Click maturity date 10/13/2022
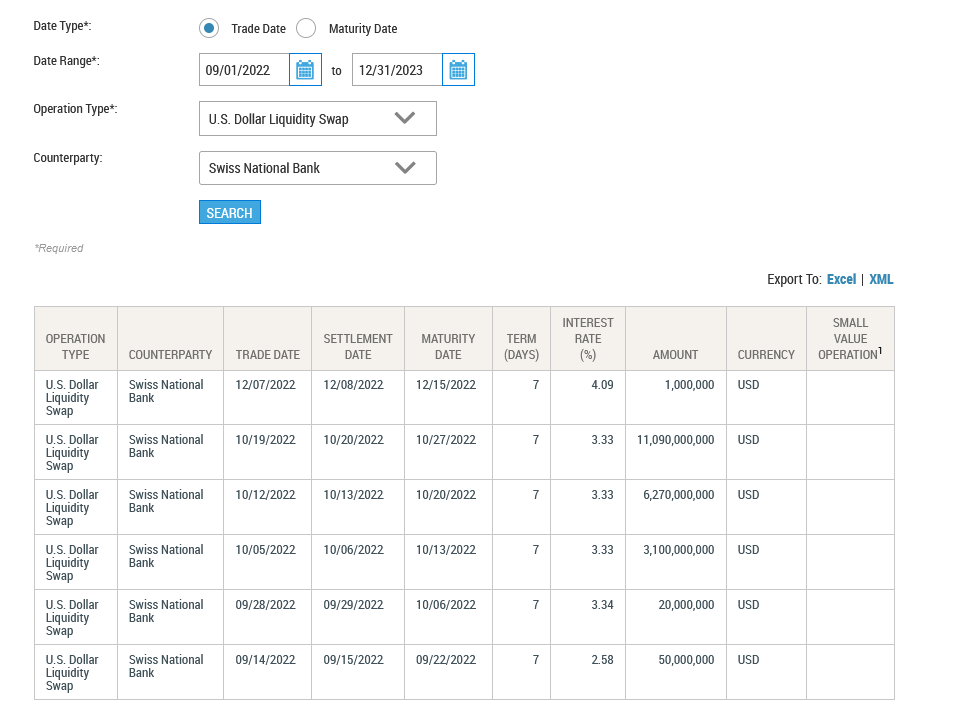This screenshot has height=719, width=959. pos(446,550)
